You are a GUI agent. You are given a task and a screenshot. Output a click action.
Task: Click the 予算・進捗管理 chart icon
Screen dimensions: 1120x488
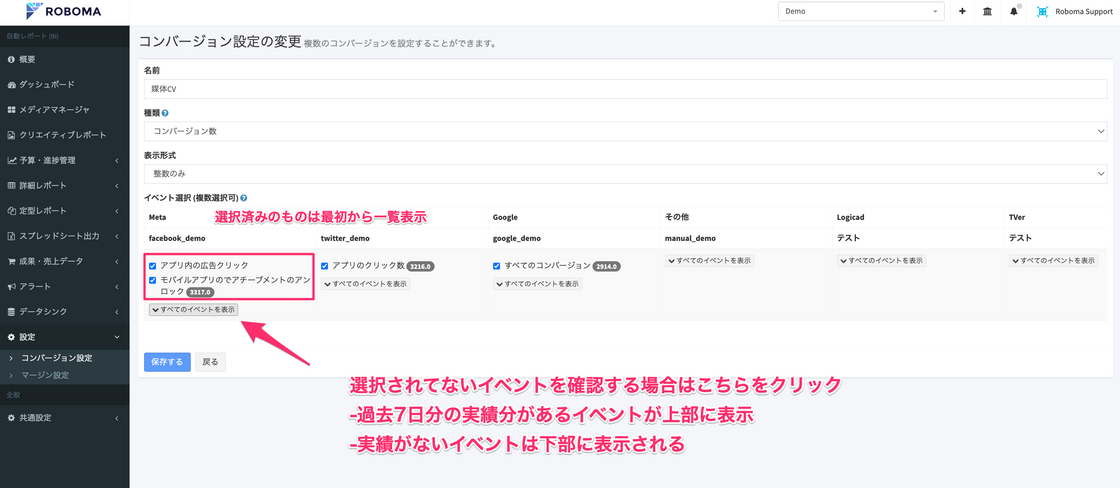click(x=11, y=160)
